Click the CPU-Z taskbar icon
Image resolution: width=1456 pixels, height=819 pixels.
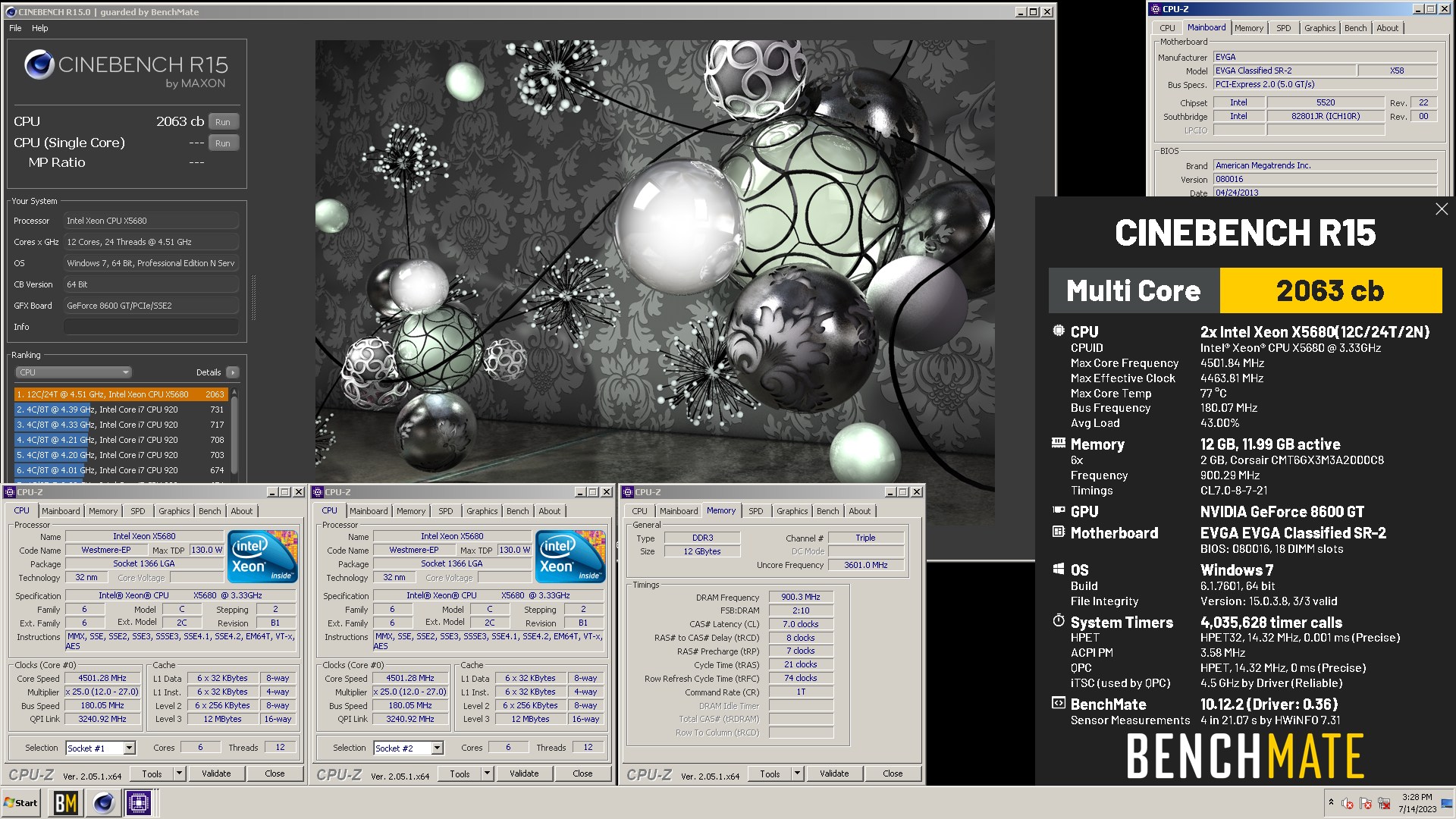point(139,802)
